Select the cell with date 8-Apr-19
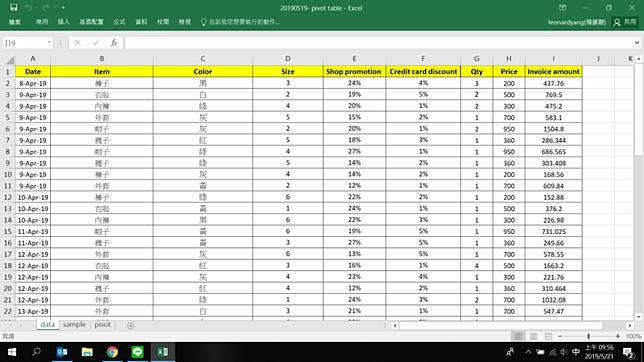The height and width of the screenshot is (362, 644). (x=33, y=83)
